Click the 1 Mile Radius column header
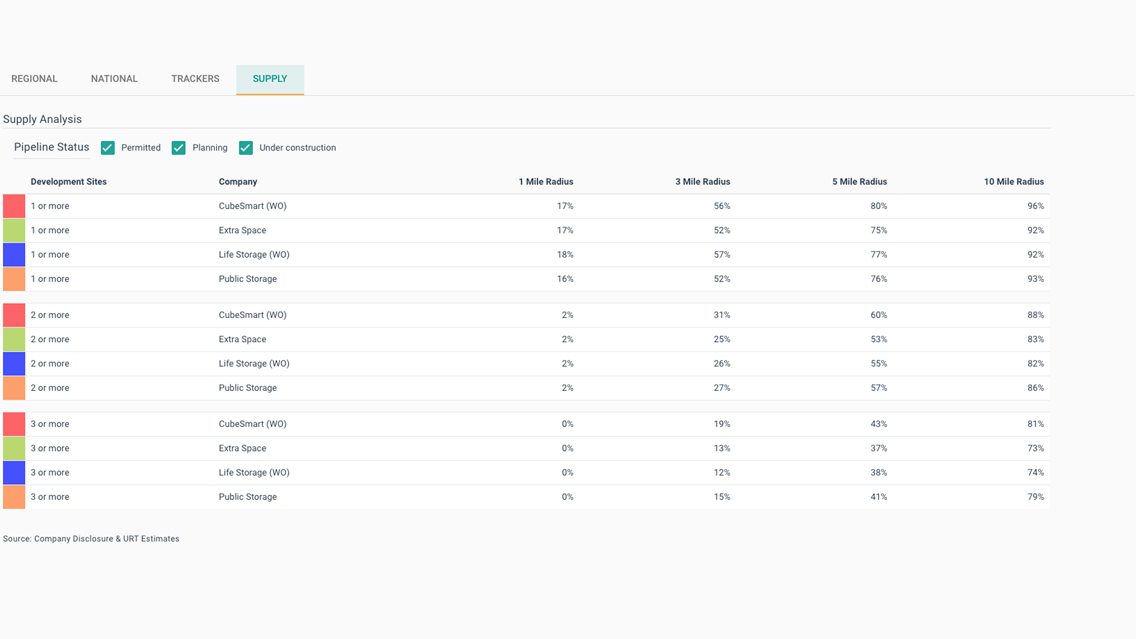Image resolution: width=1136 pixels, height=639 pixels. click(x=546, y=182)
